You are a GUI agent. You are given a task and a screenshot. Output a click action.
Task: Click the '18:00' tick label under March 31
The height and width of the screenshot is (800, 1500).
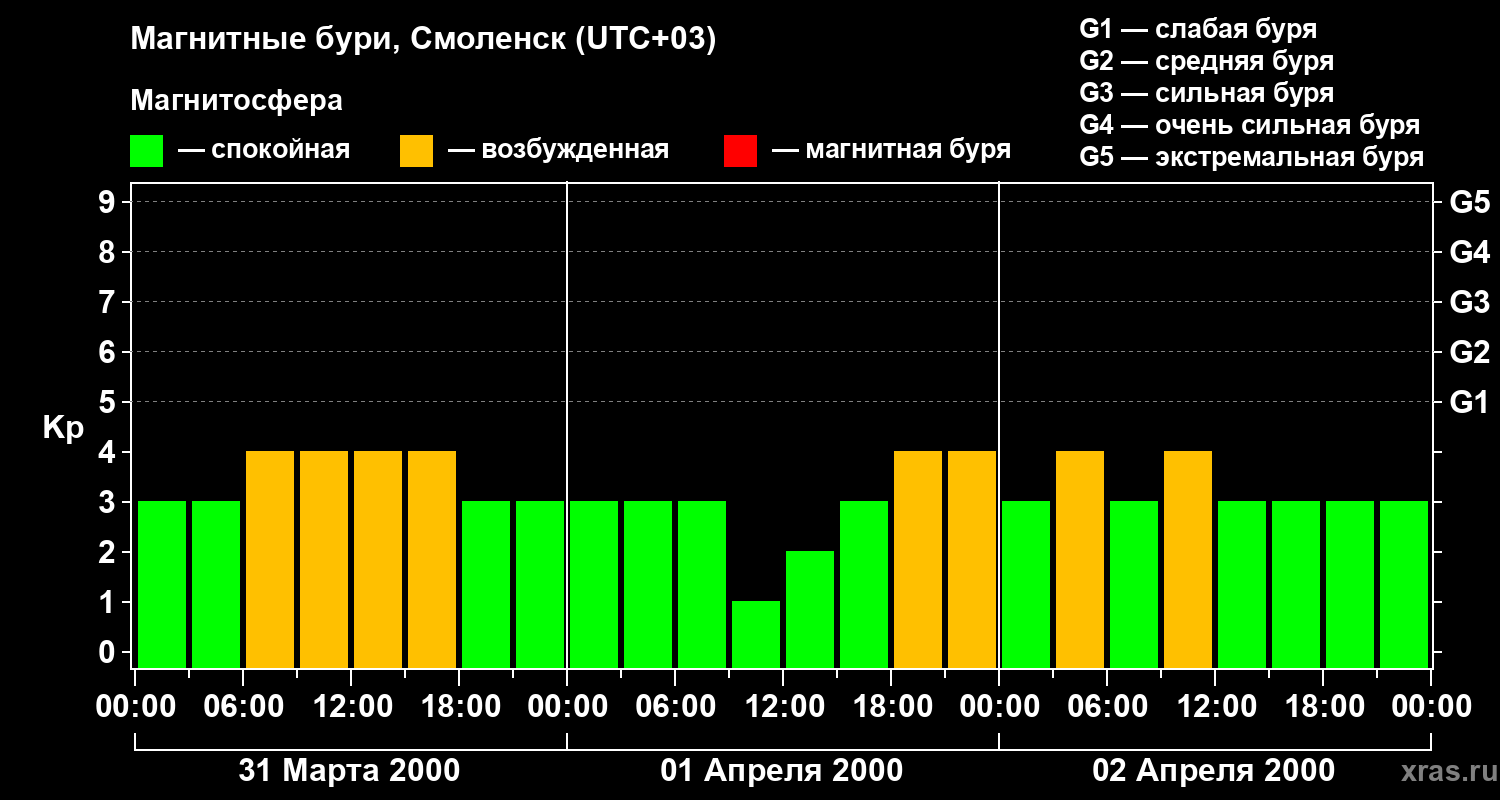click(459, 706)
